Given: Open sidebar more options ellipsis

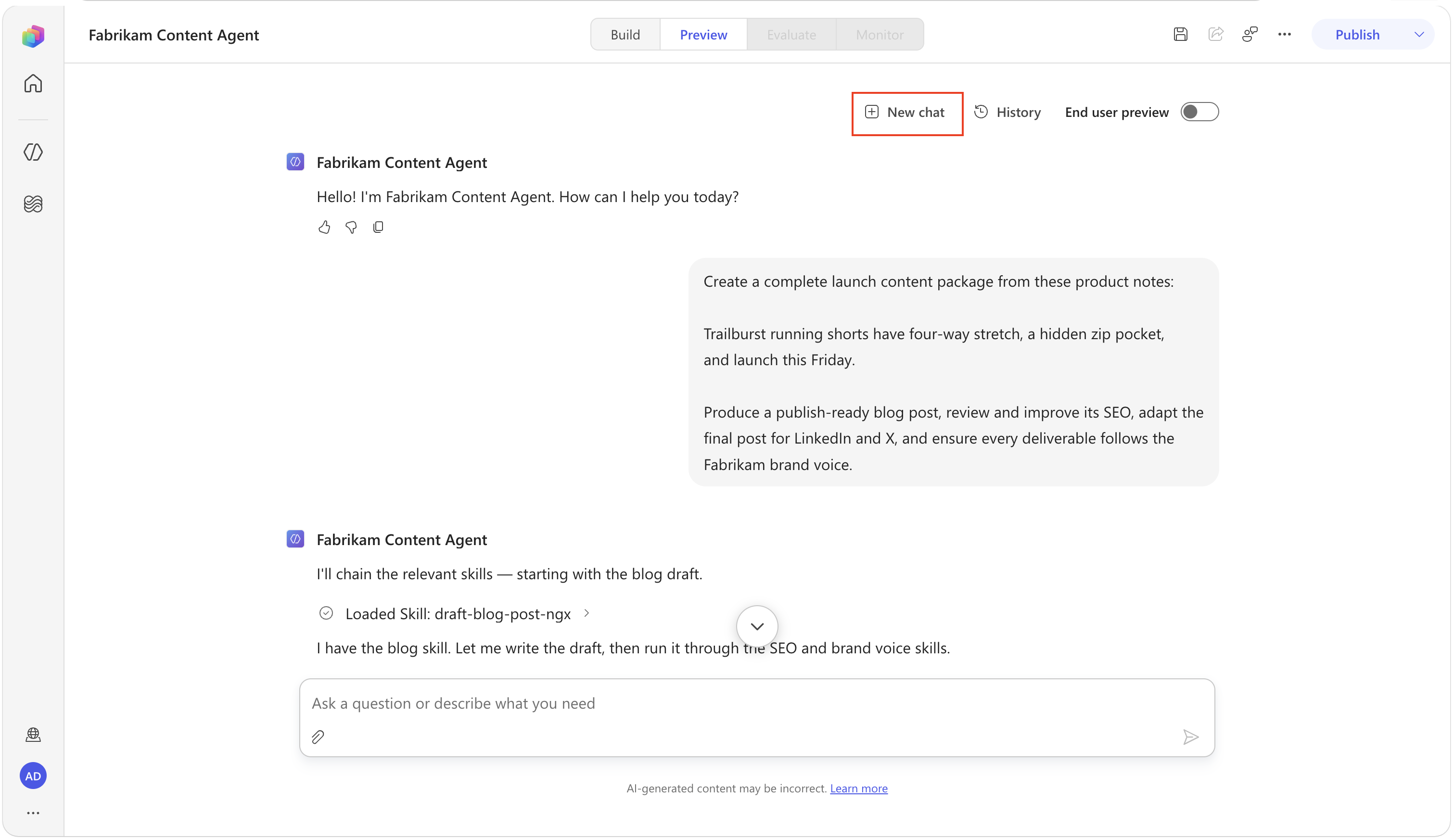Looking at the screenshot, I should click(33, 813).
